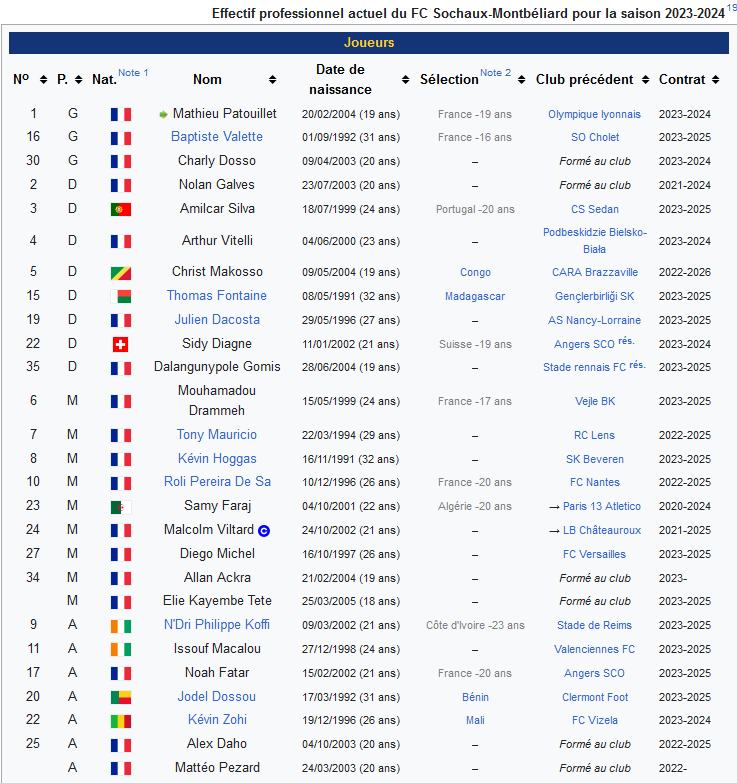
Task: Open Tony Mauricio player page
Action: [217, 434]
